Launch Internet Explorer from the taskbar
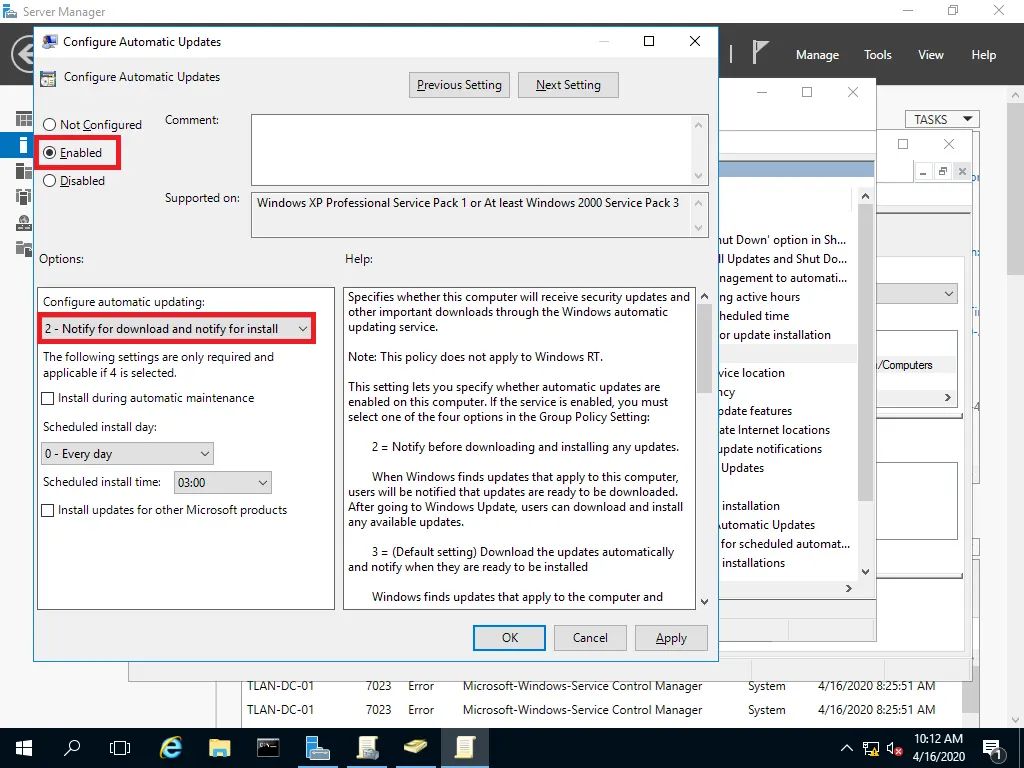 [x=170, y=747]
